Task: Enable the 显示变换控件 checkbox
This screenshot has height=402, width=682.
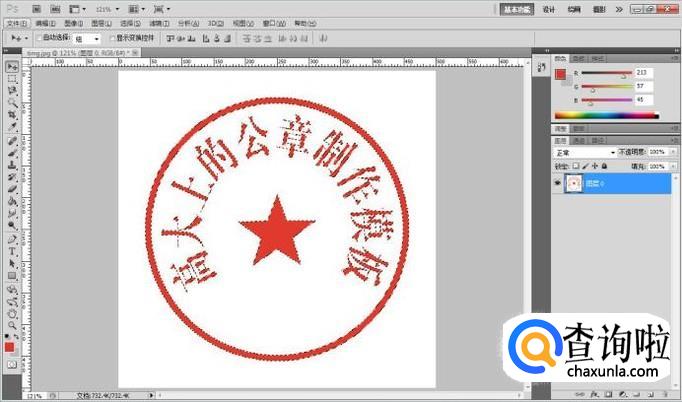Action: click(x=111, y=38)
